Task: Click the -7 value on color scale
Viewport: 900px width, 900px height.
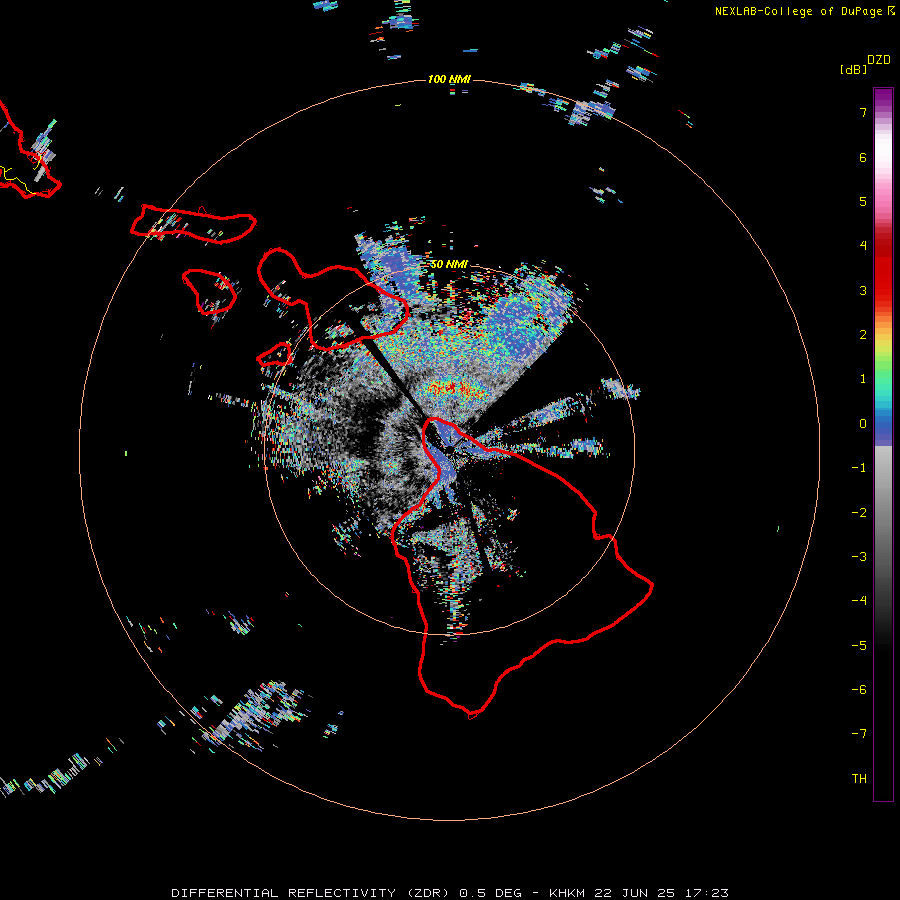Action: tap(859, 734)
